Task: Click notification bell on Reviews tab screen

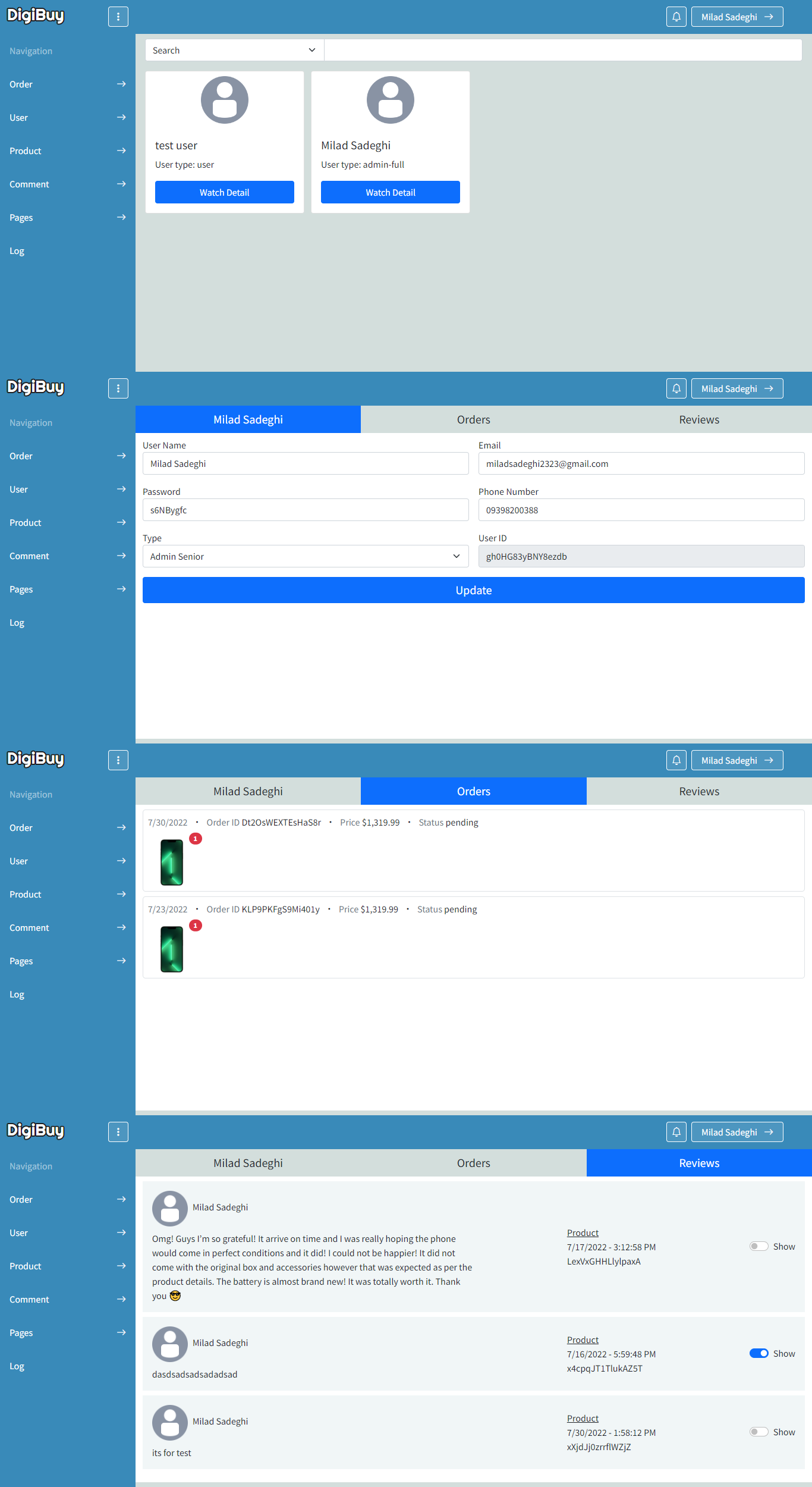Action: pos(676,1132)
